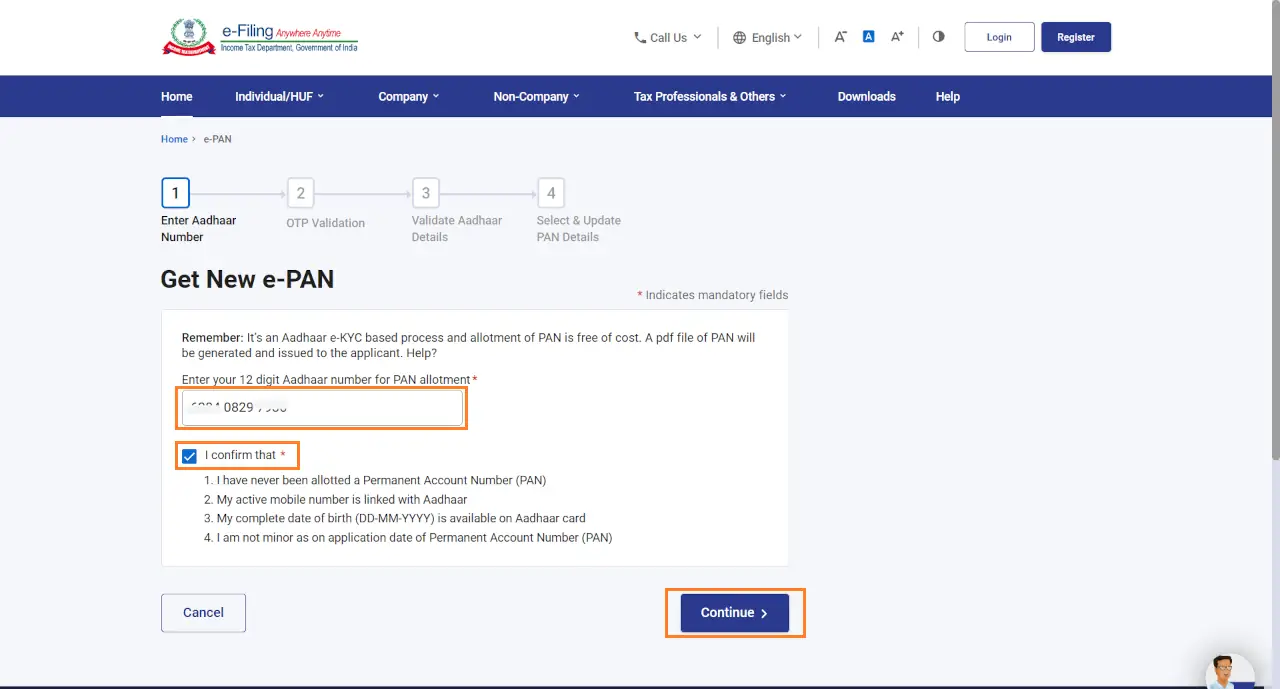Click the Login button
The height and width of the screenshot is (689, 1280).
pyautogui.click(x=999, y=37)
